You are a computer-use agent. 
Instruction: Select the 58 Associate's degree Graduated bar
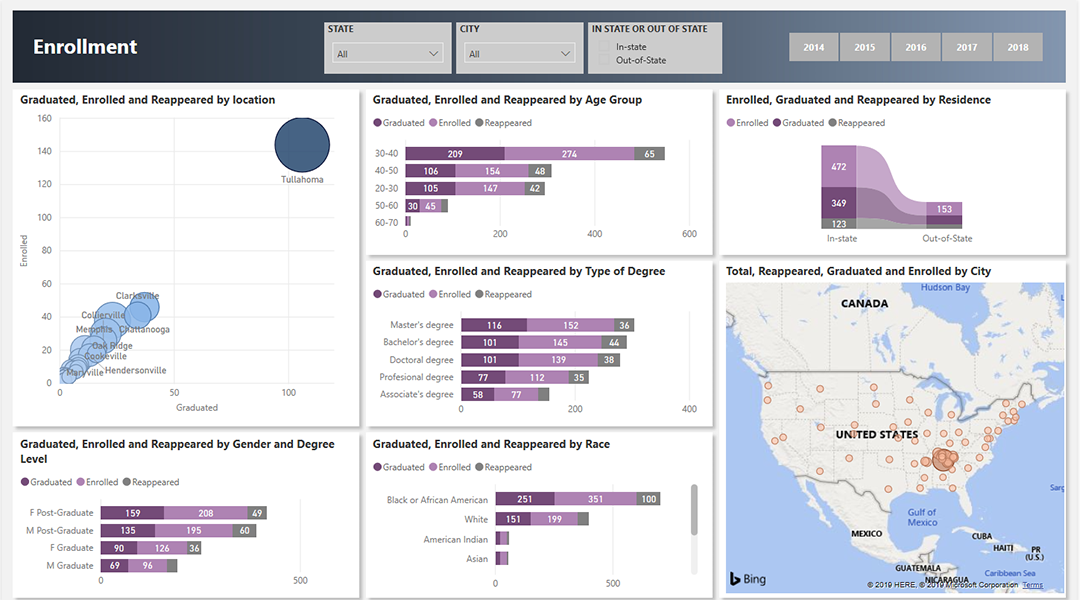click(x=477, y=395)
